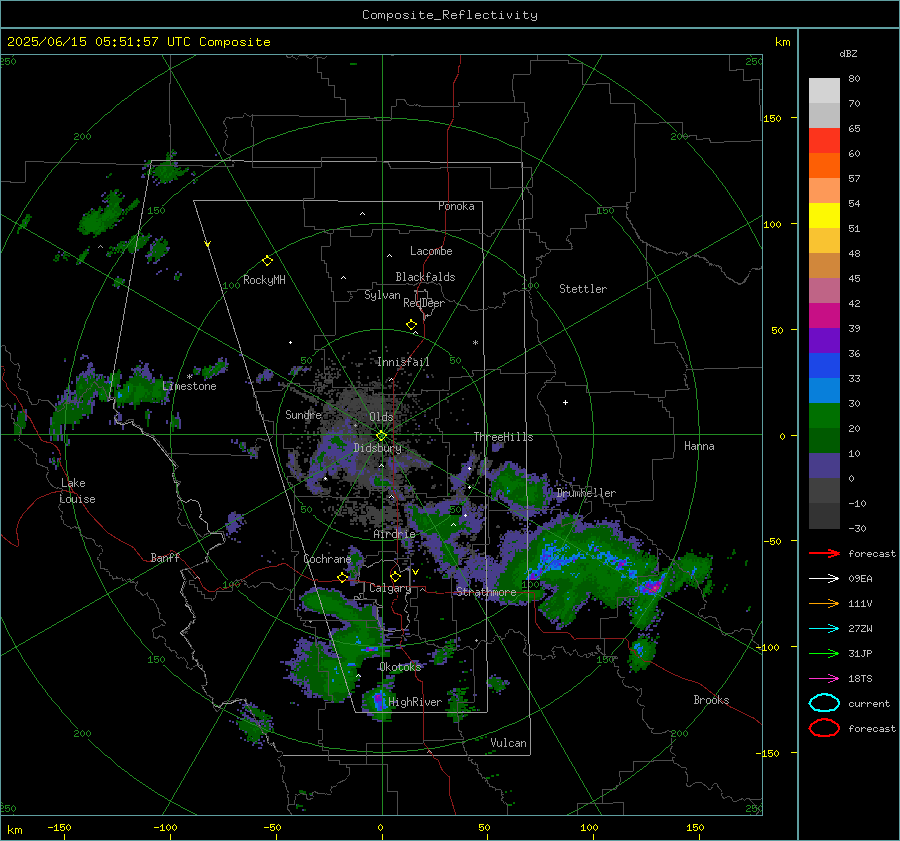The width and height of the screenshot is (900, 841).
Task: Click yellow diamond marker below Cochrane label
Action: (x=342, y=578)
